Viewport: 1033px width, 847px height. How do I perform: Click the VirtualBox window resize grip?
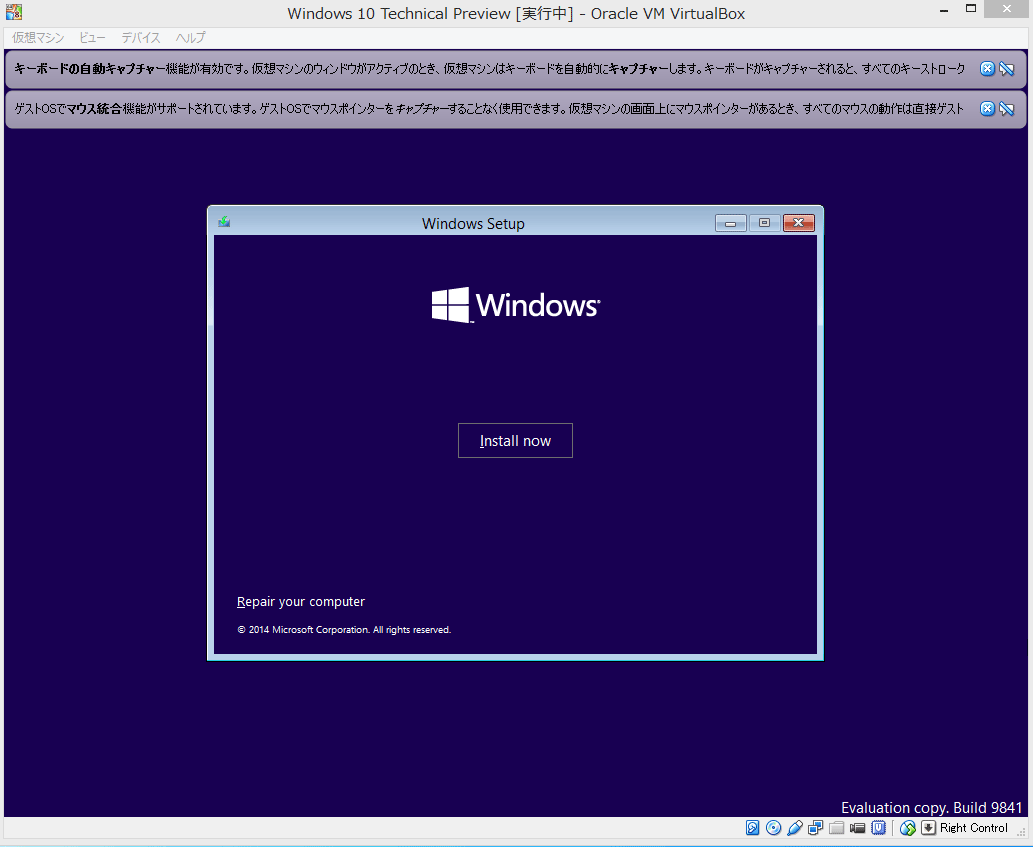(x=1022, y=833)
